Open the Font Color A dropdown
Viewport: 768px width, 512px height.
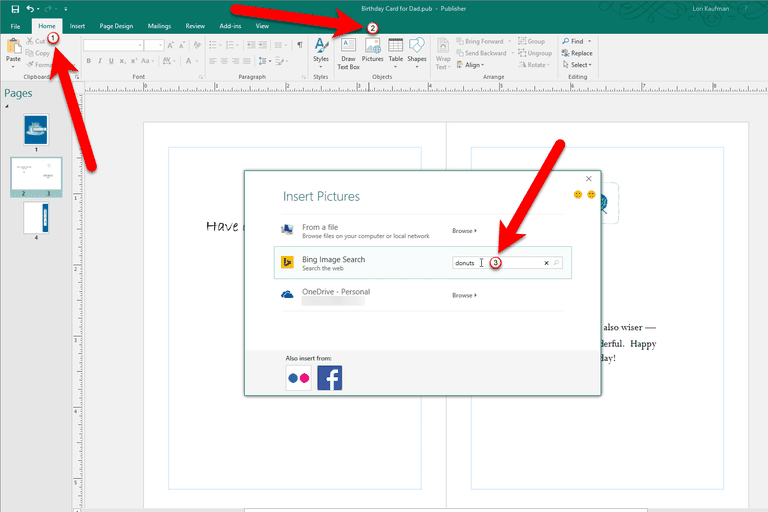coord(192,61)
